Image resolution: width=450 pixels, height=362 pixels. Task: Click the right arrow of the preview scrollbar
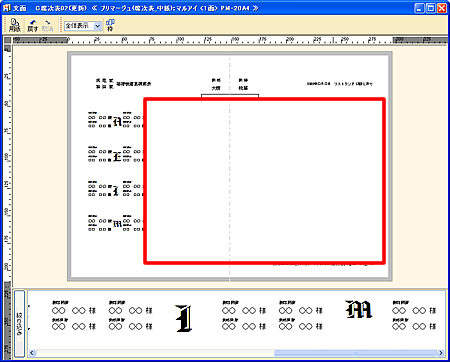coord(441,353)
